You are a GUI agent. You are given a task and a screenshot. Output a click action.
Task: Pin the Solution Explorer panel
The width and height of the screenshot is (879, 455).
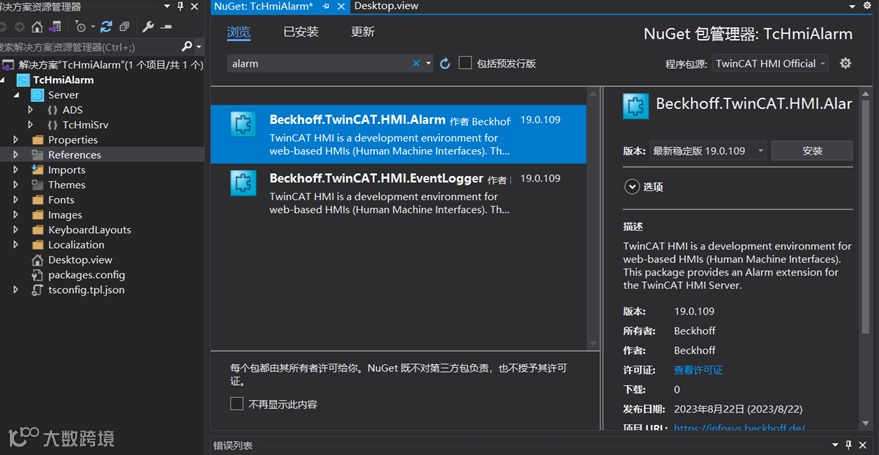pos(180,6)
